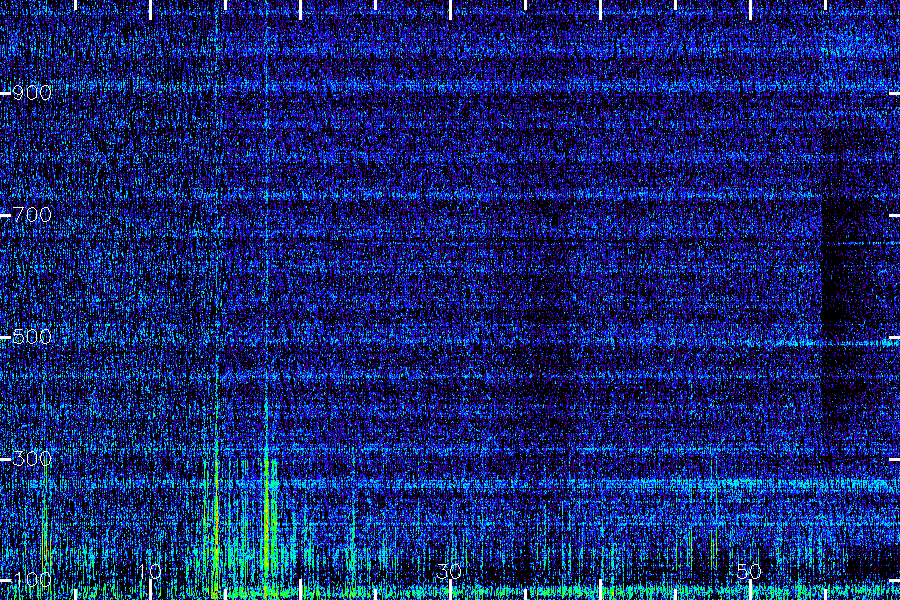The image size is (900, 600).
Task: Click the 100 frequency axis label
Action: [32, 579]
